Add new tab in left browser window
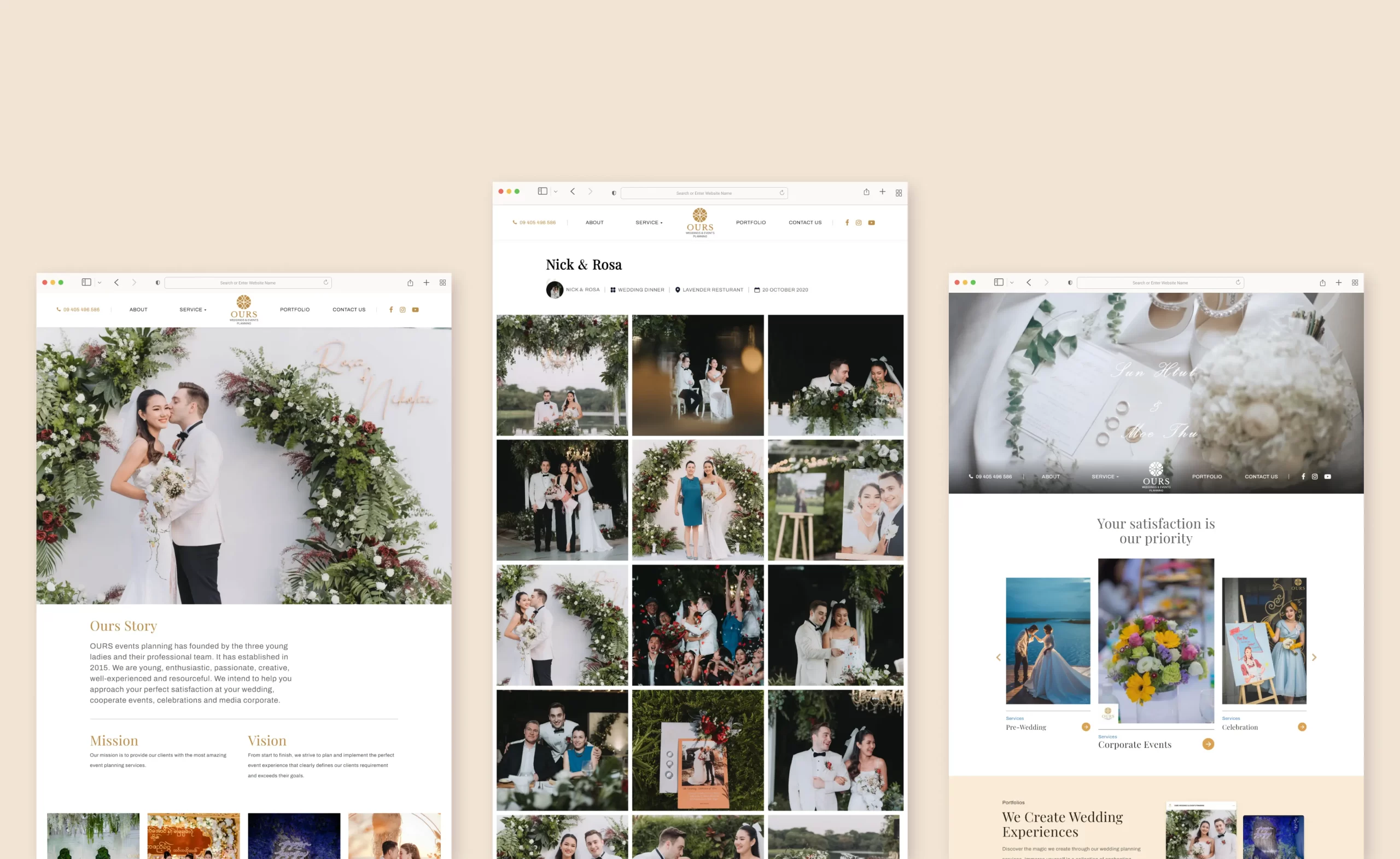This screenshot has height=859, width=1400. click(x=426, y=282)
